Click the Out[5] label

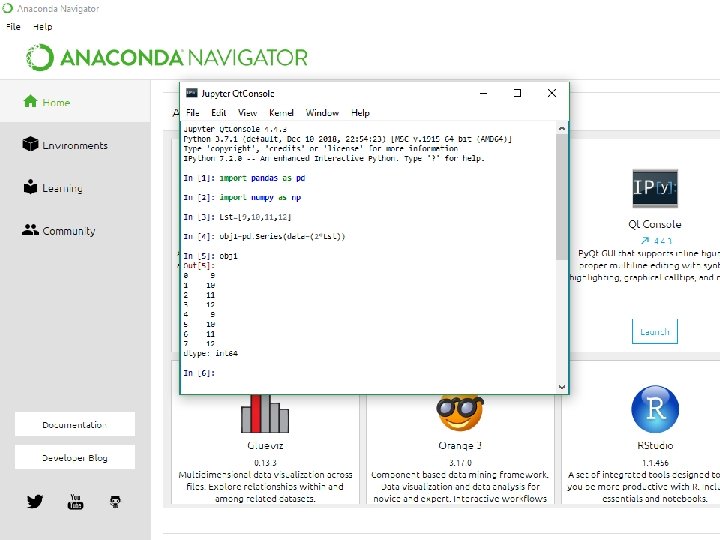tap(199, 265)
